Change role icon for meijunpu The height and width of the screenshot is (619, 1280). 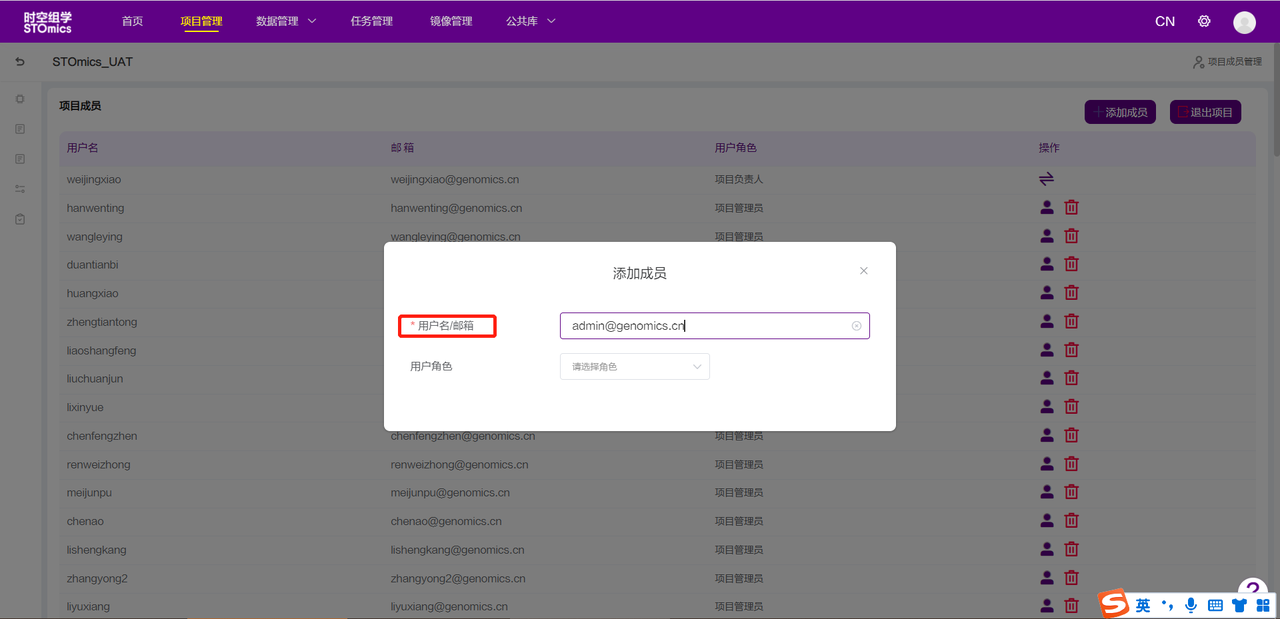click(1047, 493)
